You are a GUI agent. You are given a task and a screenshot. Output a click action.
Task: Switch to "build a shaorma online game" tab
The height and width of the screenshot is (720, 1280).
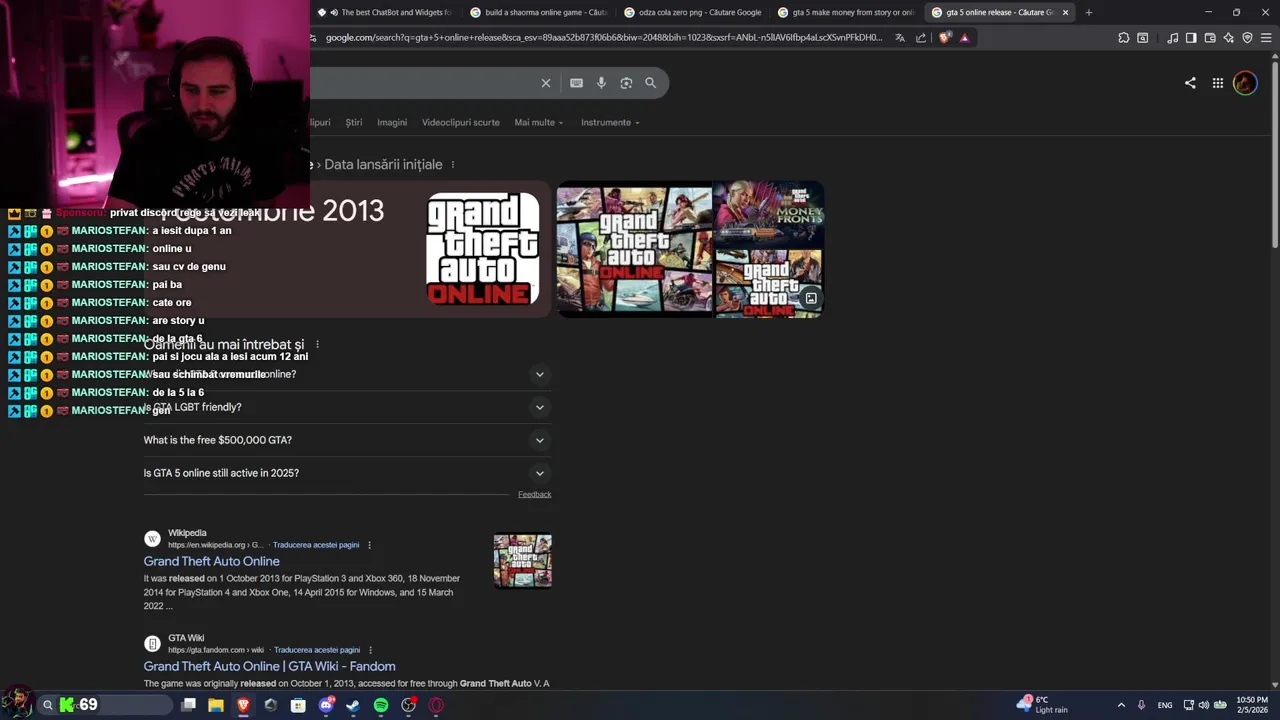coord(538,12)
